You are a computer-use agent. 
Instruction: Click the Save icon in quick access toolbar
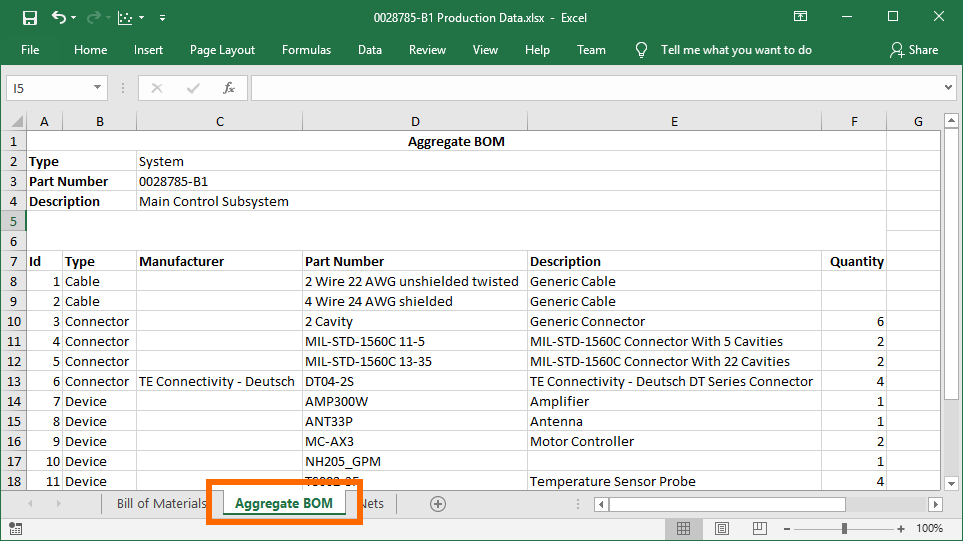(29, 17)
